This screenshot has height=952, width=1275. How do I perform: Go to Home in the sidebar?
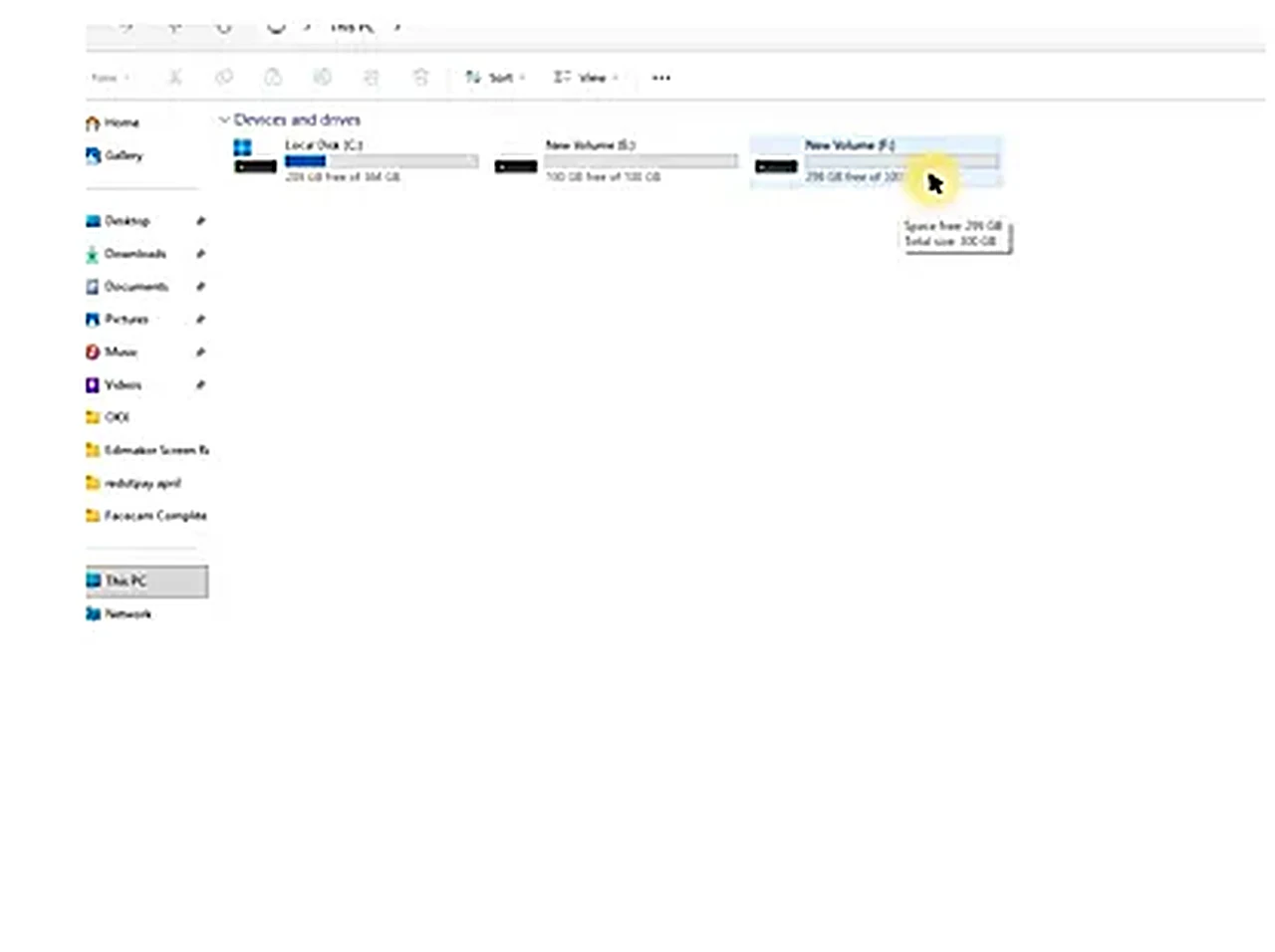pos(113,122)
